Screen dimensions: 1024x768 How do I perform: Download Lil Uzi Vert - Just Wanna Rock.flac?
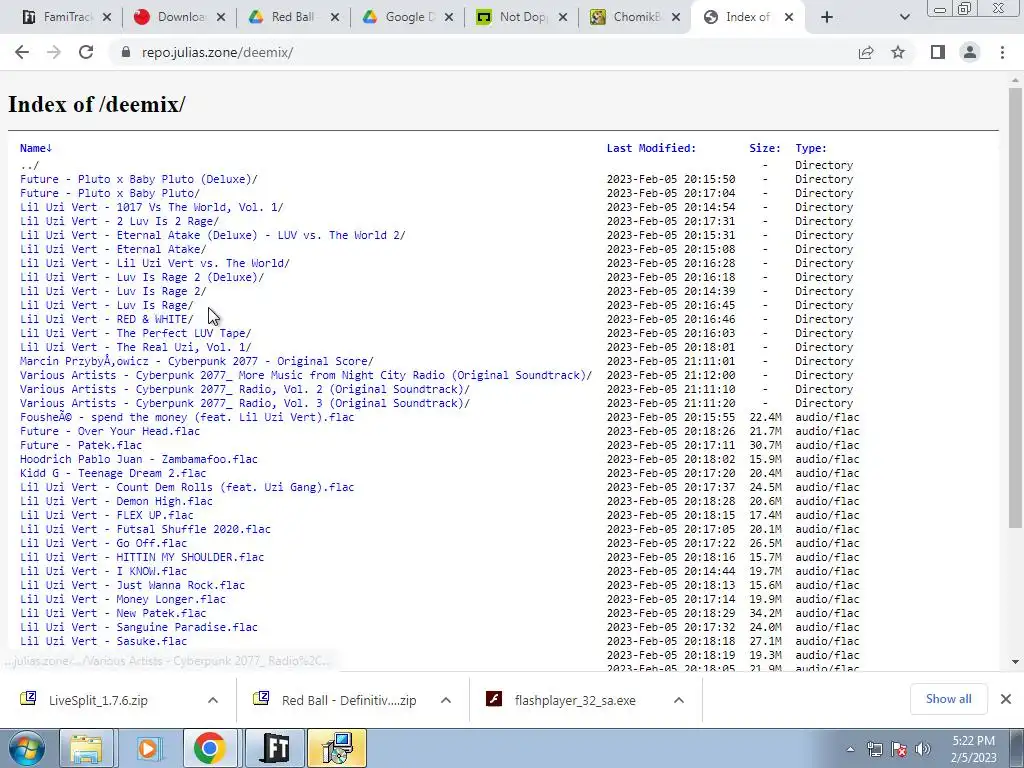(133, 585)
